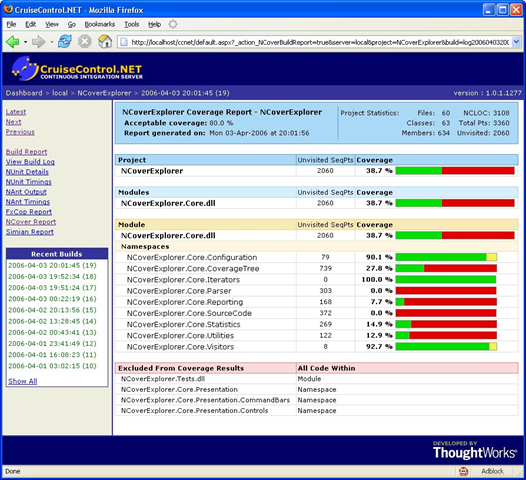This screenshot has height=480, width=526.
Task: Click the excluded NCoverExplorer.Tests.dll entry
Action: pos(163,379)
